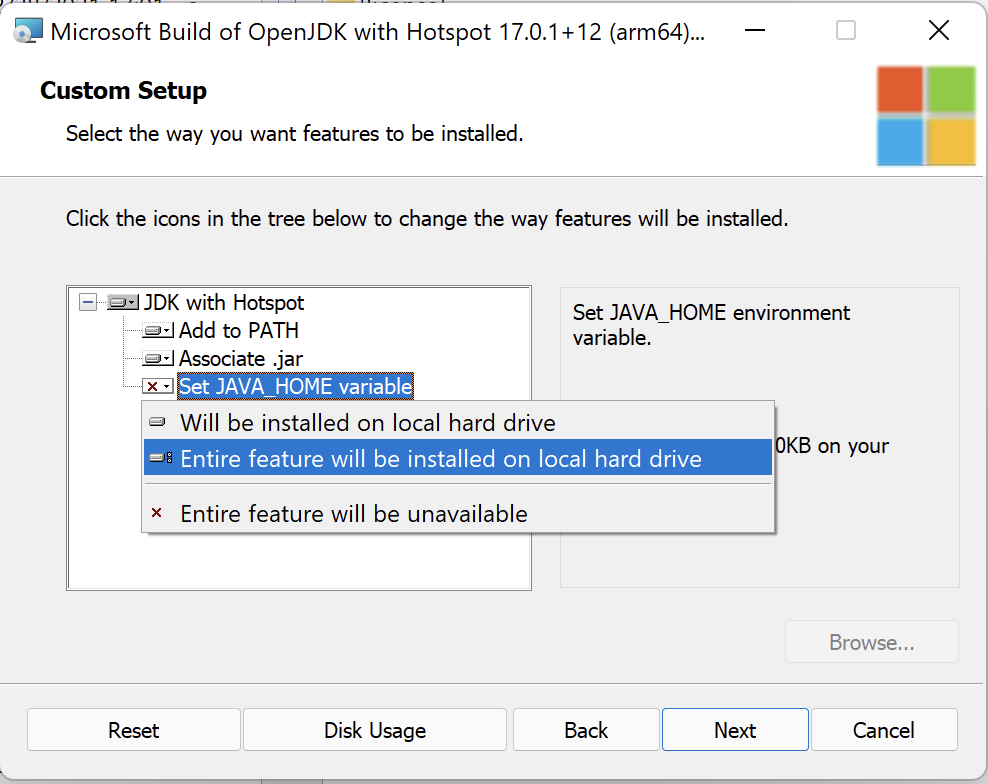Choose Entire feature will be unavailable

coord(353,514)
